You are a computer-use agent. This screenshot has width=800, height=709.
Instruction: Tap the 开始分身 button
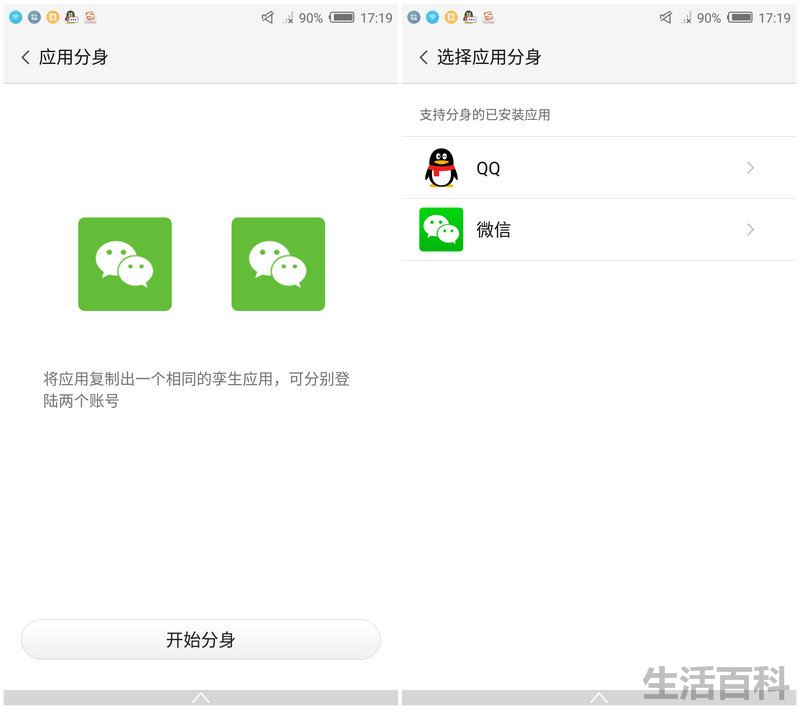[x=201, y=639]
